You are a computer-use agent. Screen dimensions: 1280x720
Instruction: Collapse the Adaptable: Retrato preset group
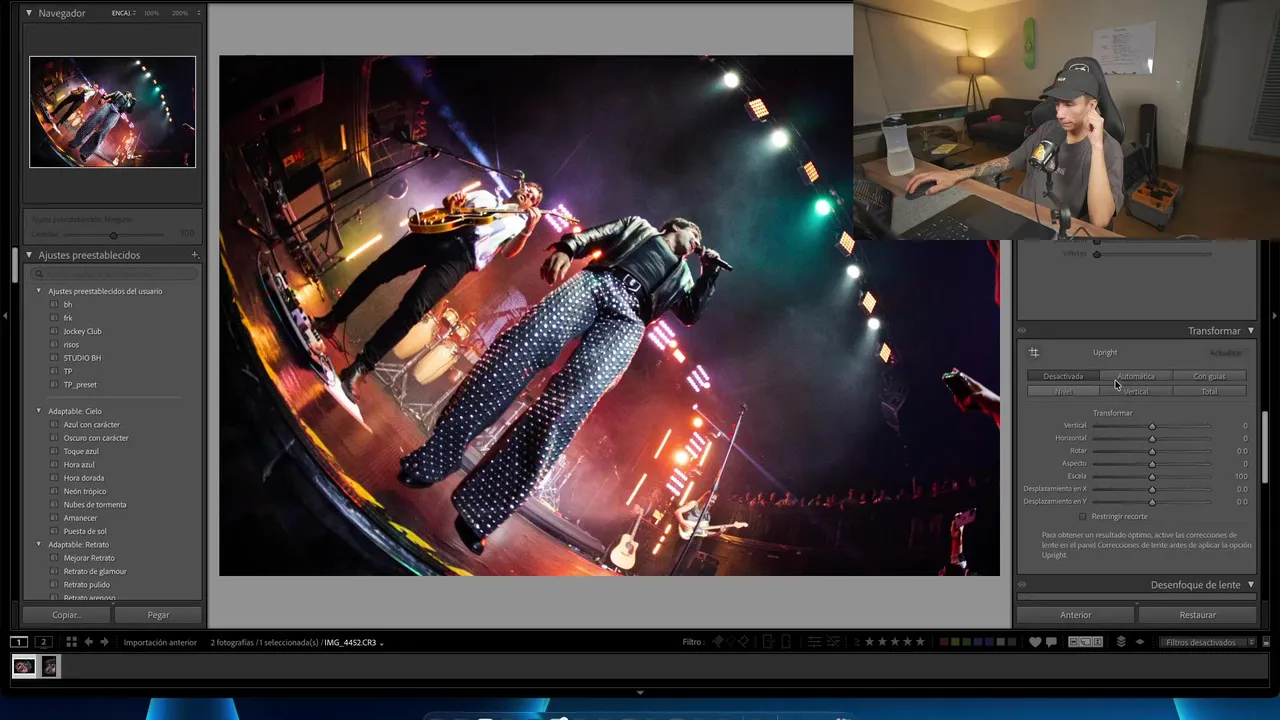point(39,545)
